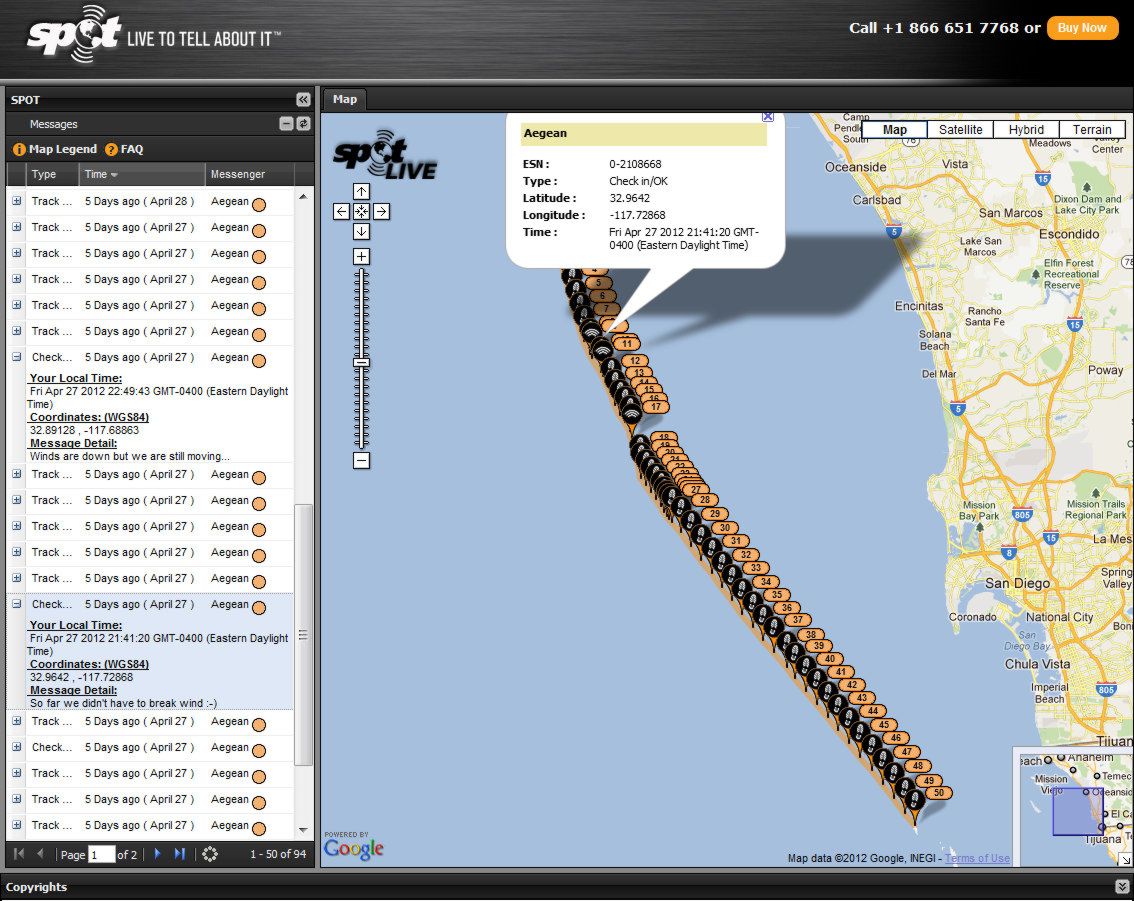Collapse the 22:49:43 Check-in row
This screenshot has width=1134, height=901.
[x=17, y=357]
